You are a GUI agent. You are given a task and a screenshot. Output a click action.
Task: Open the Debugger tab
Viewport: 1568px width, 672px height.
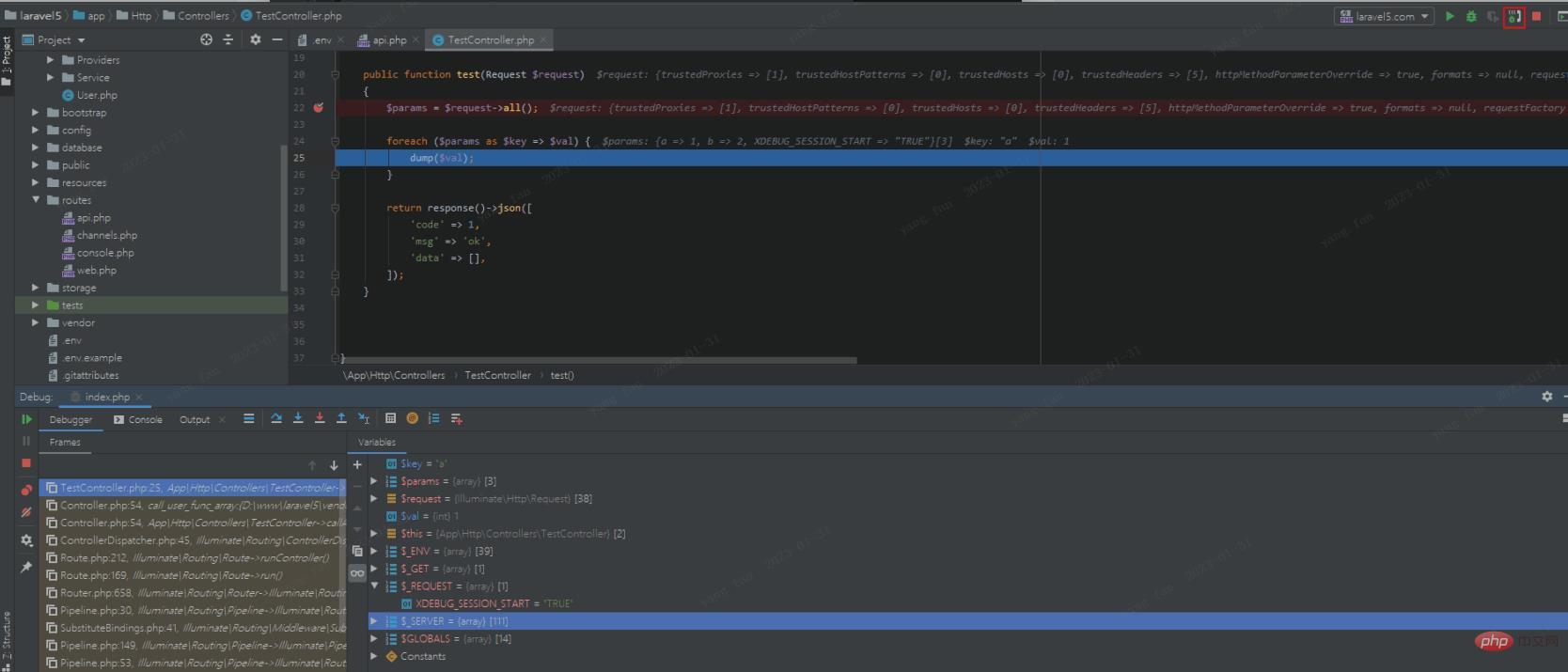(x=71, y=419)
